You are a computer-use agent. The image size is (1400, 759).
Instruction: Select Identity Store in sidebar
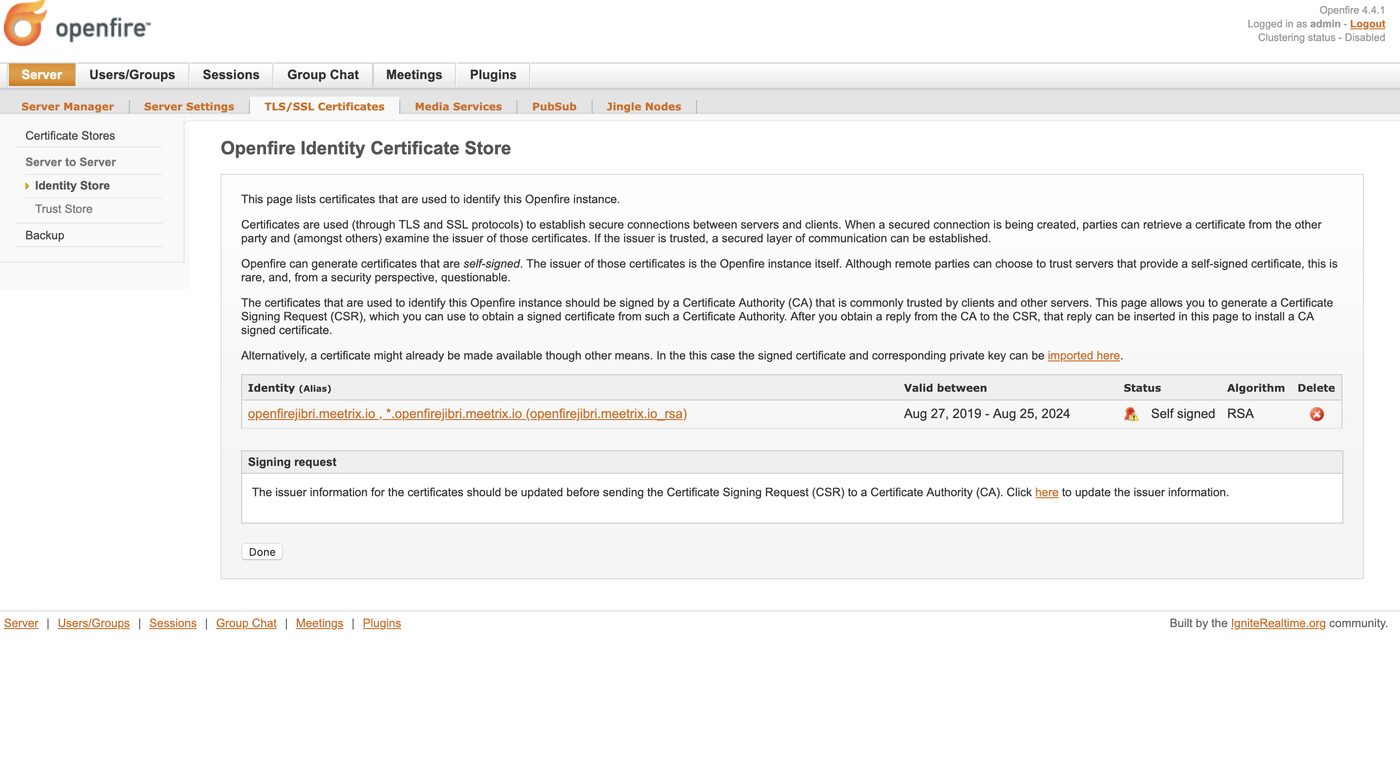72,186
